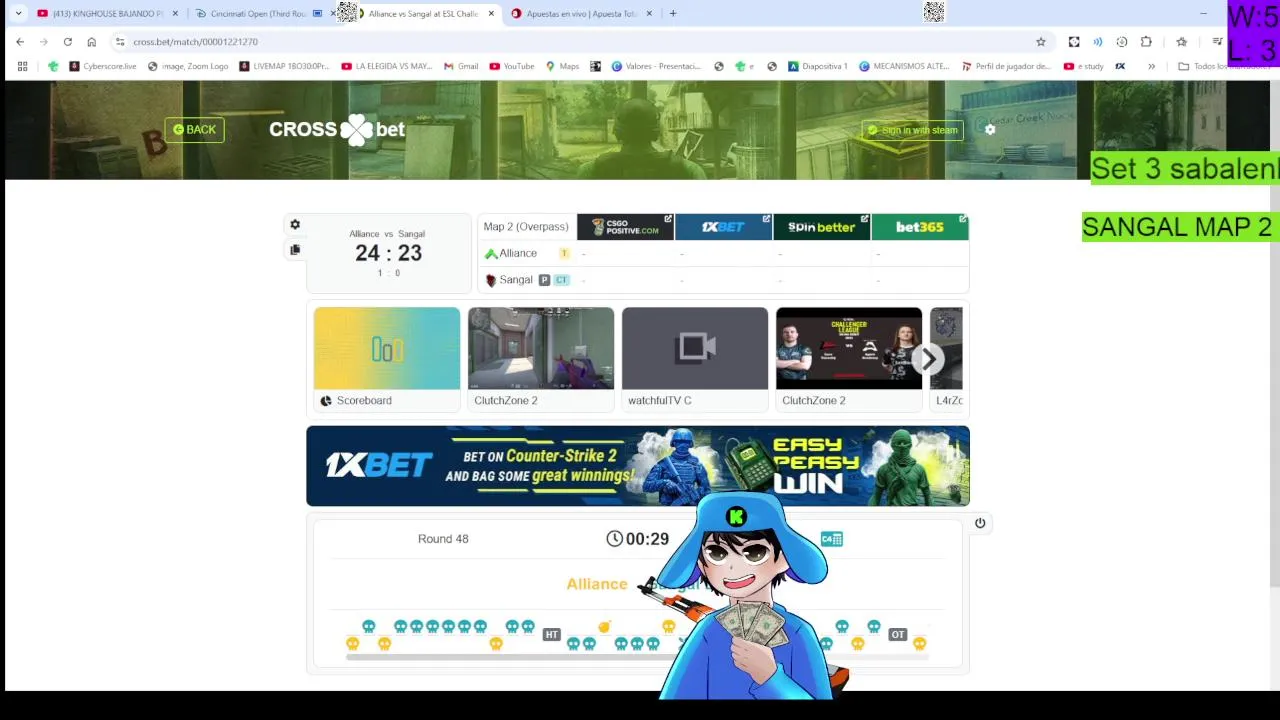Open the CSGO Positive bookmaker link
This screenshot has width=1280, height=720.
point(625,227)
